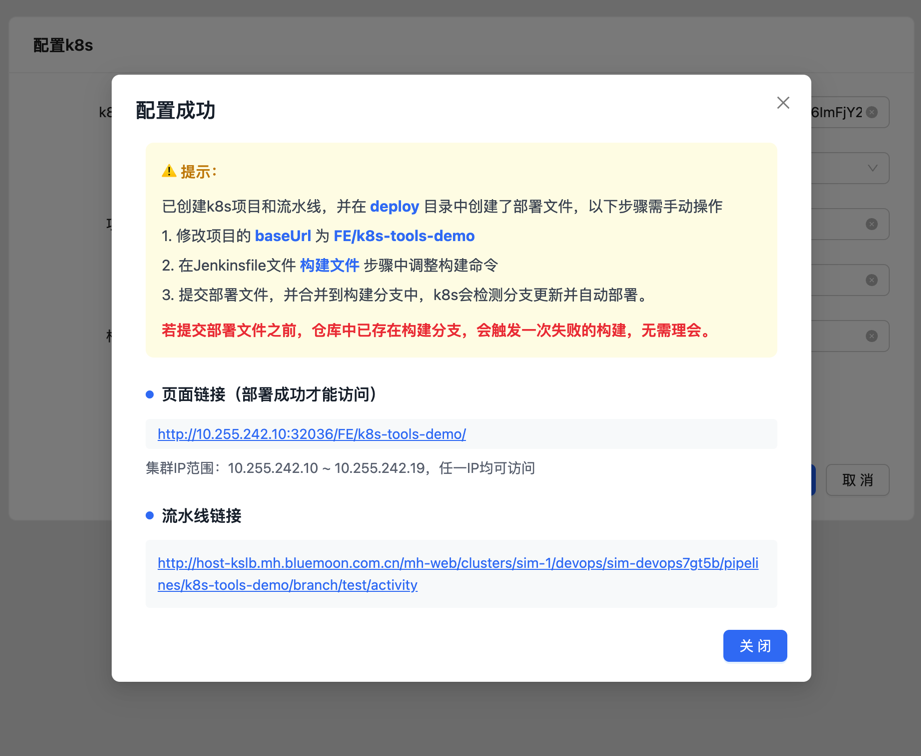Click the highlighted FE/k8s-tools-demo text
921x756 pixels.
click(404, 236)
